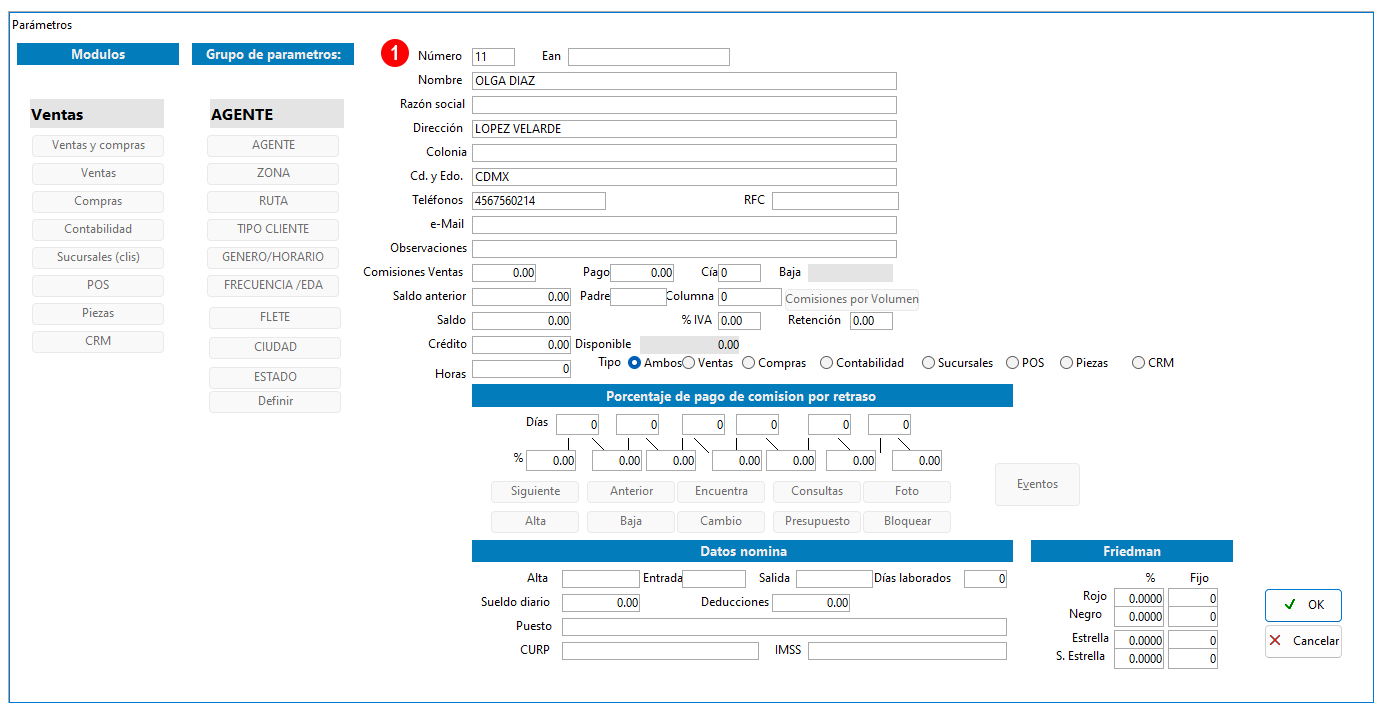Select the GENERO/HORARIO parameter group
The width and height of the screenshot is (1380, 709).
click(x=273, y=258)
